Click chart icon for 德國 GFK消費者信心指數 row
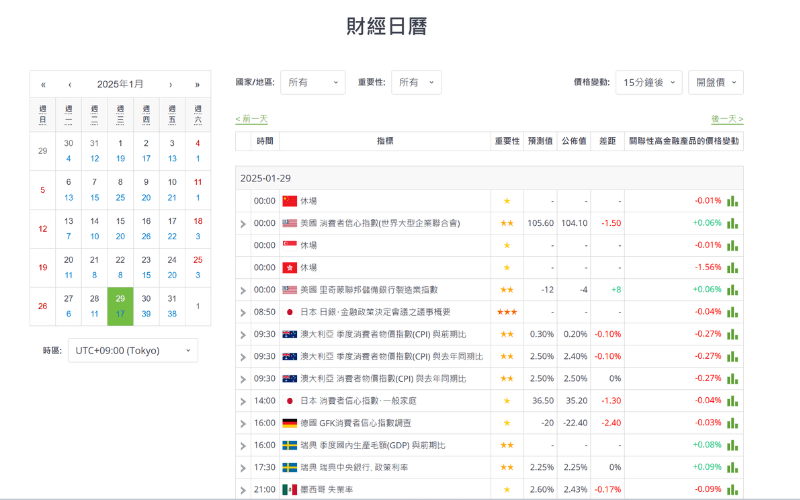Image resolution: width=800 pixels, height=500 pixels. (x=733, y=422)
